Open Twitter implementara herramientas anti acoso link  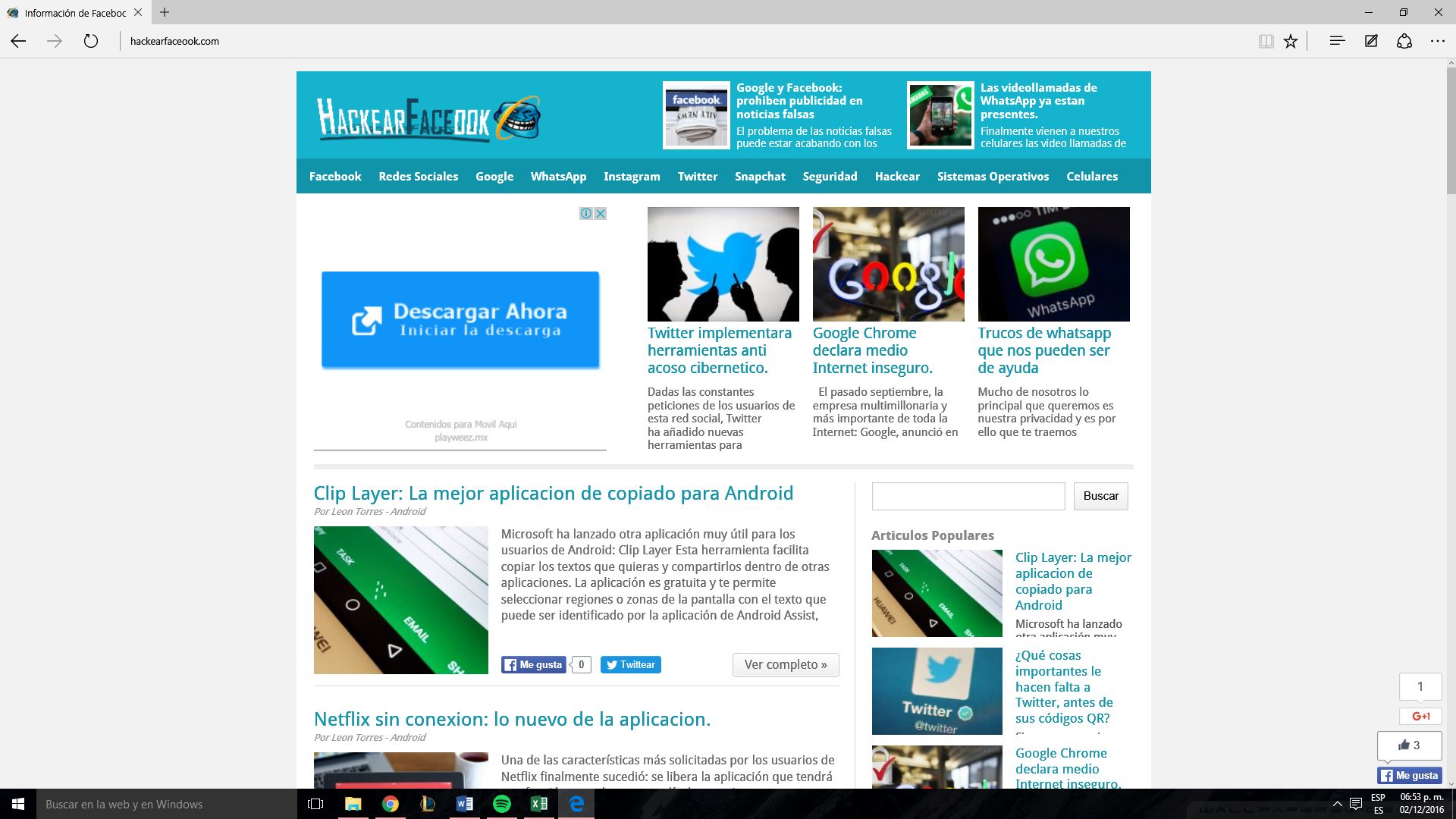[720, 350]
